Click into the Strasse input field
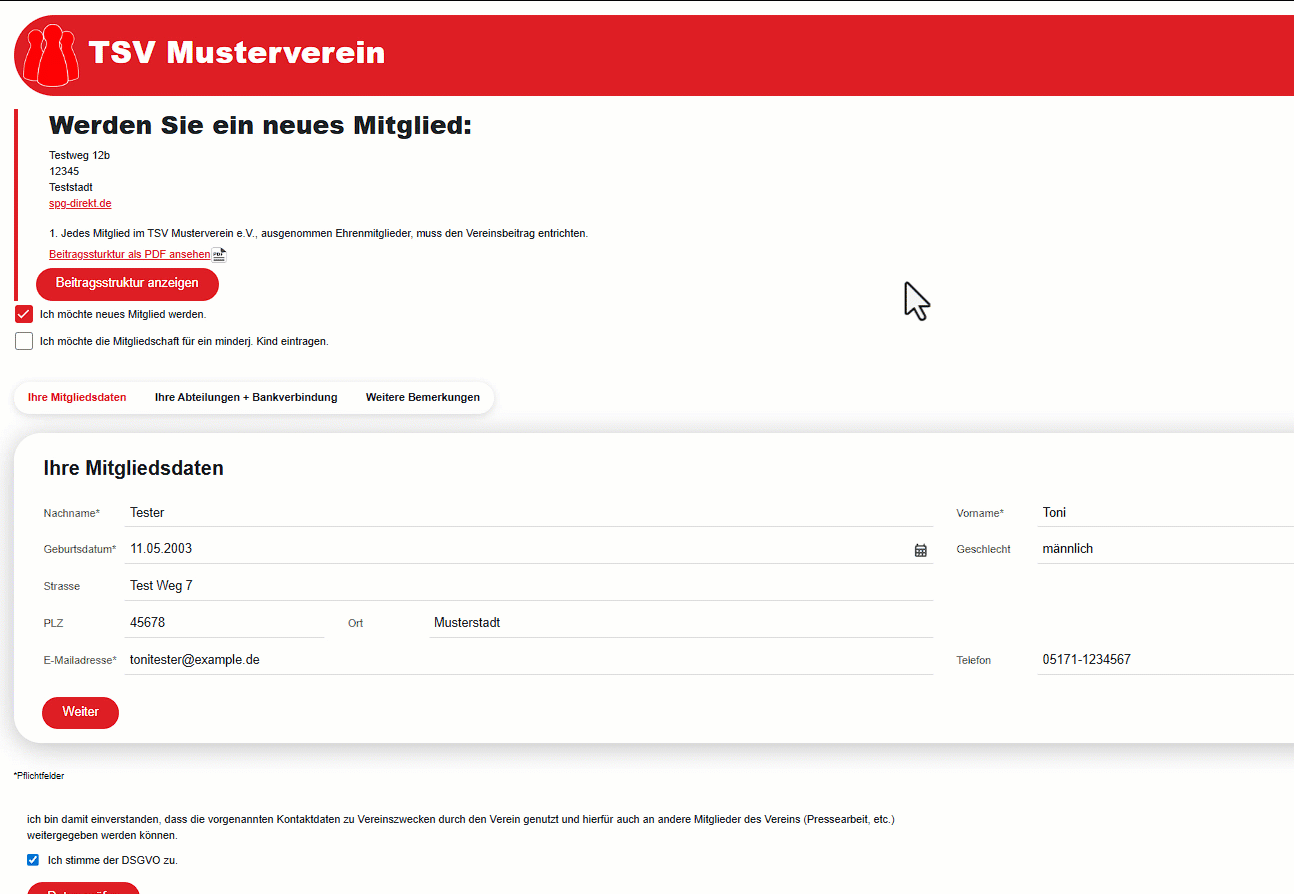Image resolution: width=1294 pixels, height=894 pixels. pyautogui.click(x=528, y=586)
